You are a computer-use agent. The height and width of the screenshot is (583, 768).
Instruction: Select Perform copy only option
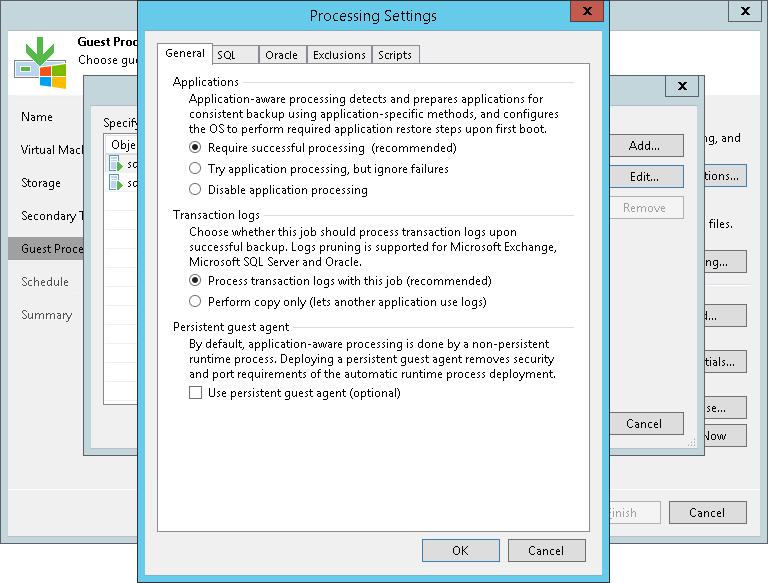point(195,301)
